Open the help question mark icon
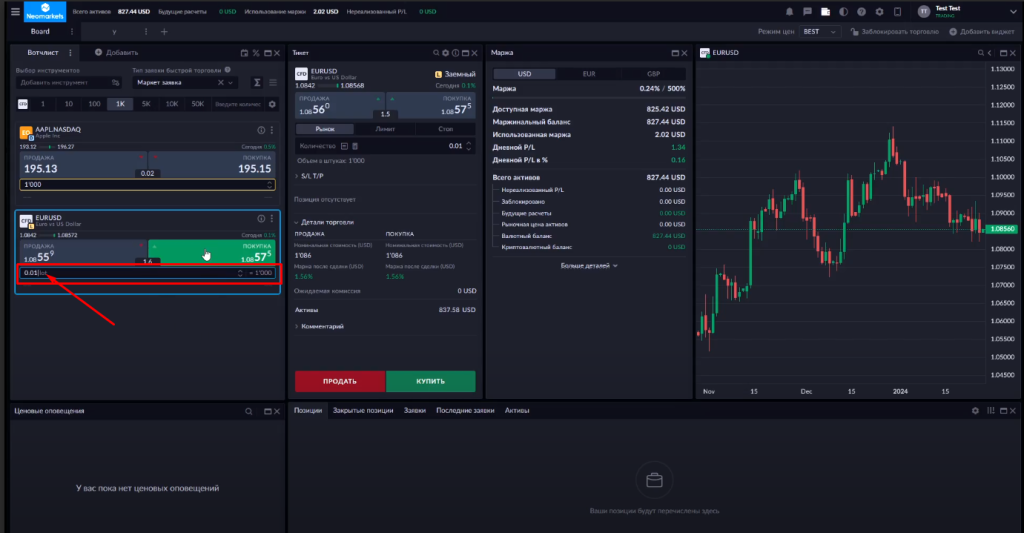1024x533 pixels. coord(861,12)
